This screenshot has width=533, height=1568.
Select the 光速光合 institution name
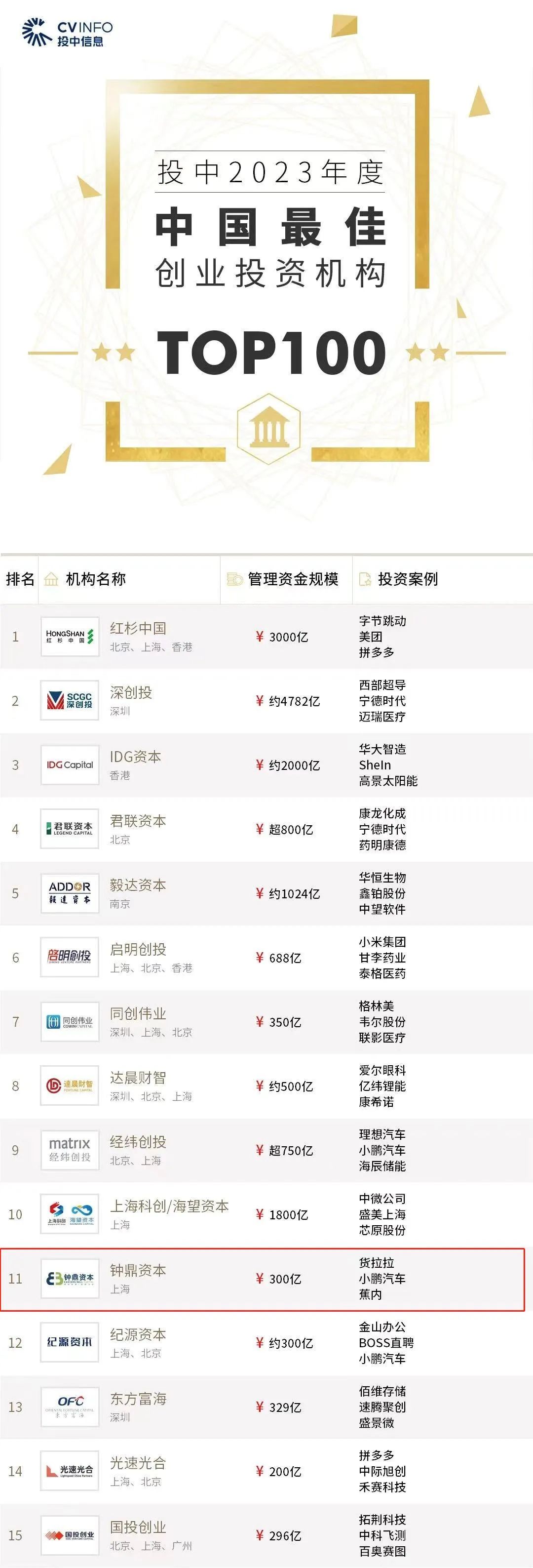click(138, 1463)
